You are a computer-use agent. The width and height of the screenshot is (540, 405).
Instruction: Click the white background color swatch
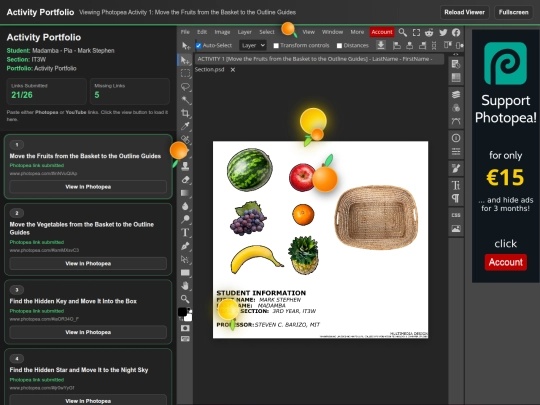[x=189, y=318]
